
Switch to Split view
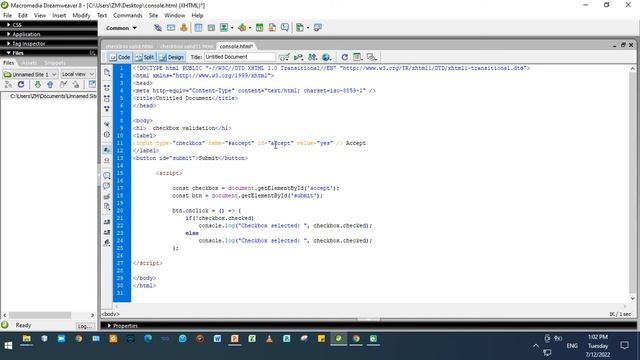144,57
